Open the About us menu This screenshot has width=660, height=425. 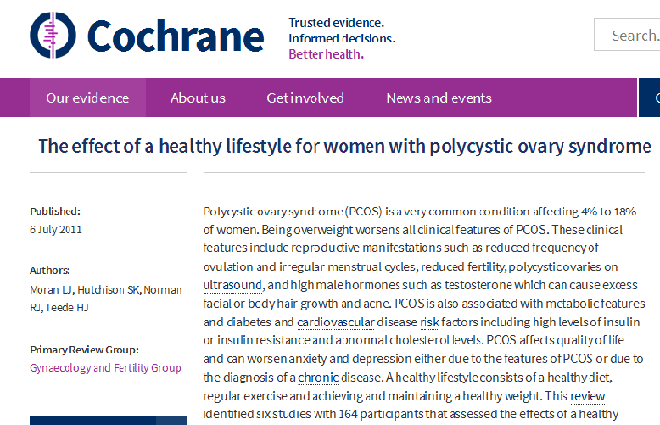[x=198, y=98]
